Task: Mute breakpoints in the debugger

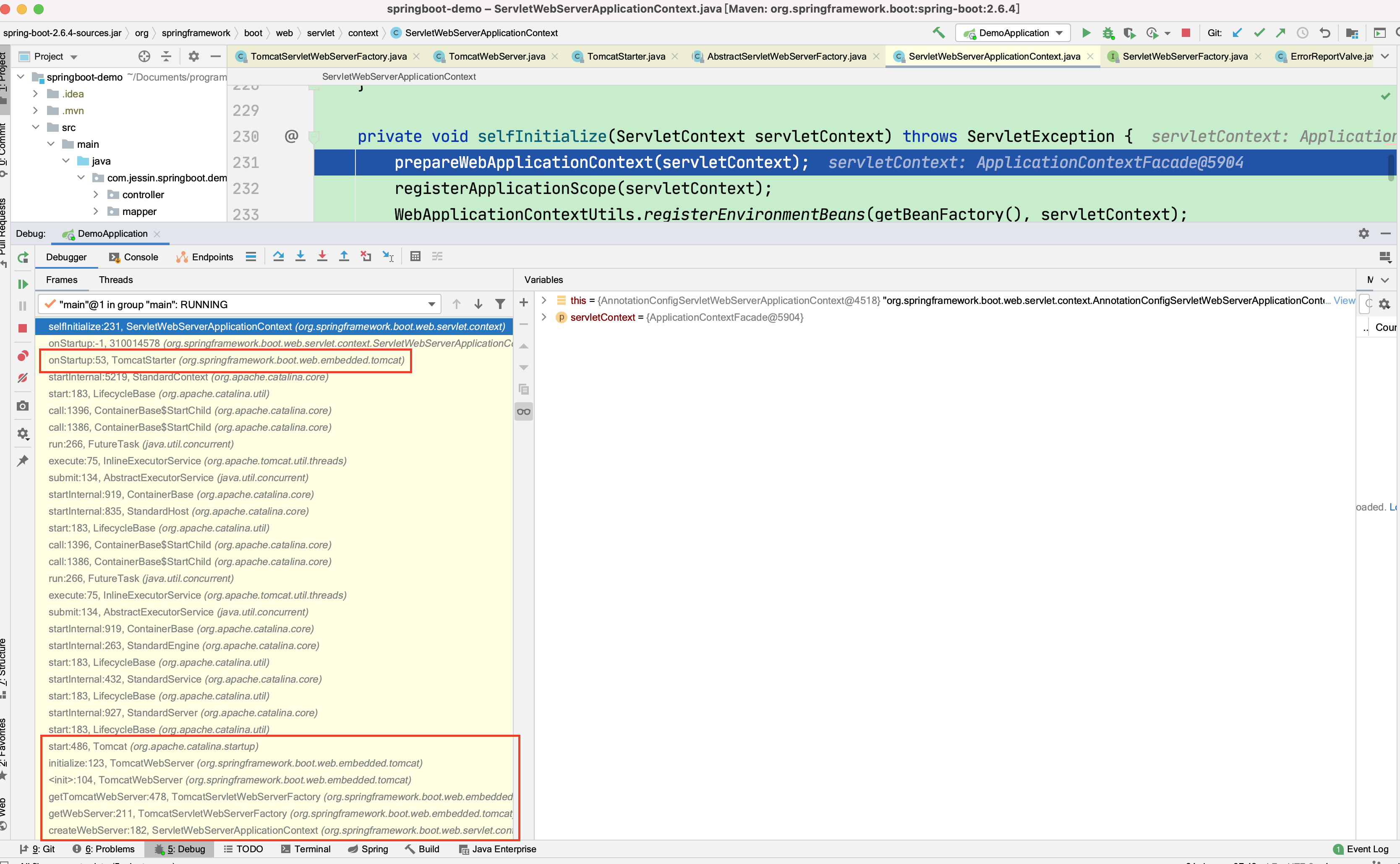Action: (x=23, y=378)
